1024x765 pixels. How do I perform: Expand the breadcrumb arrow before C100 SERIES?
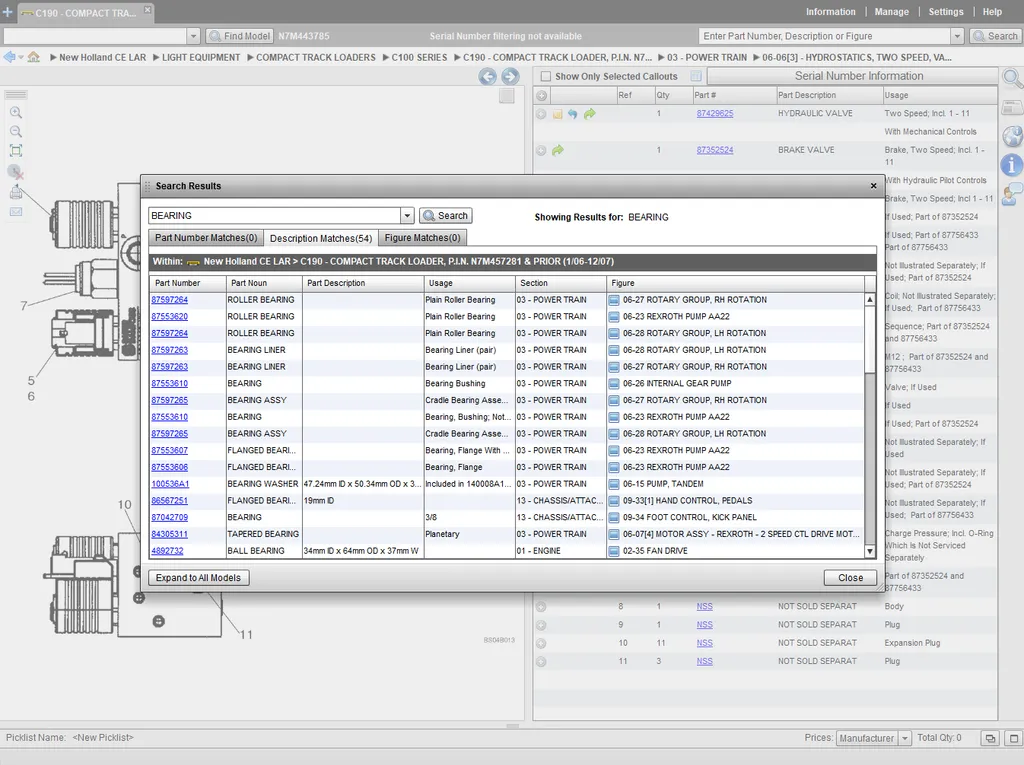pyautogui.click(x=386, y=57)
